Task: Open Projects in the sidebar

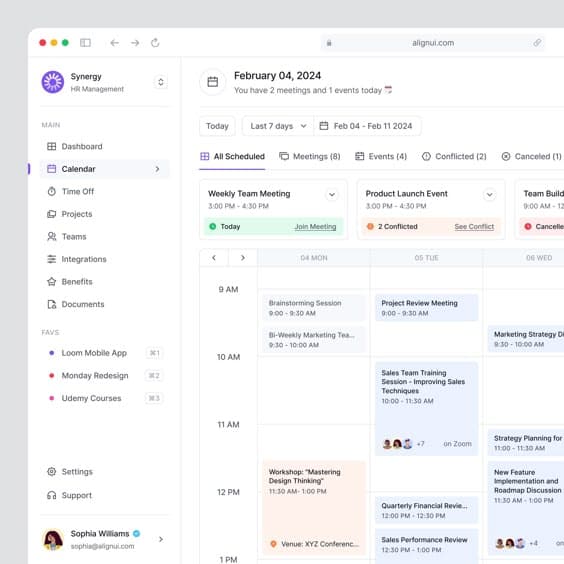Action: coord(104,214)
